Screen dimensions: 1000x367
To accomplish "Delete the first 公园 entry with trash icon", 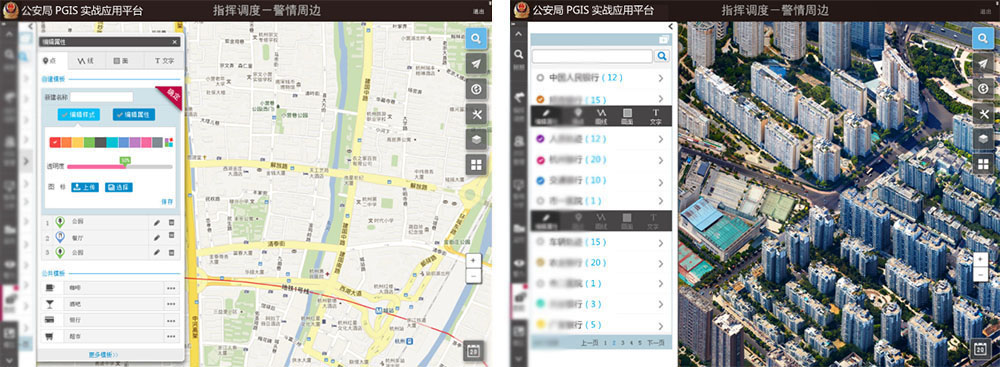I will tap(171, 222).
